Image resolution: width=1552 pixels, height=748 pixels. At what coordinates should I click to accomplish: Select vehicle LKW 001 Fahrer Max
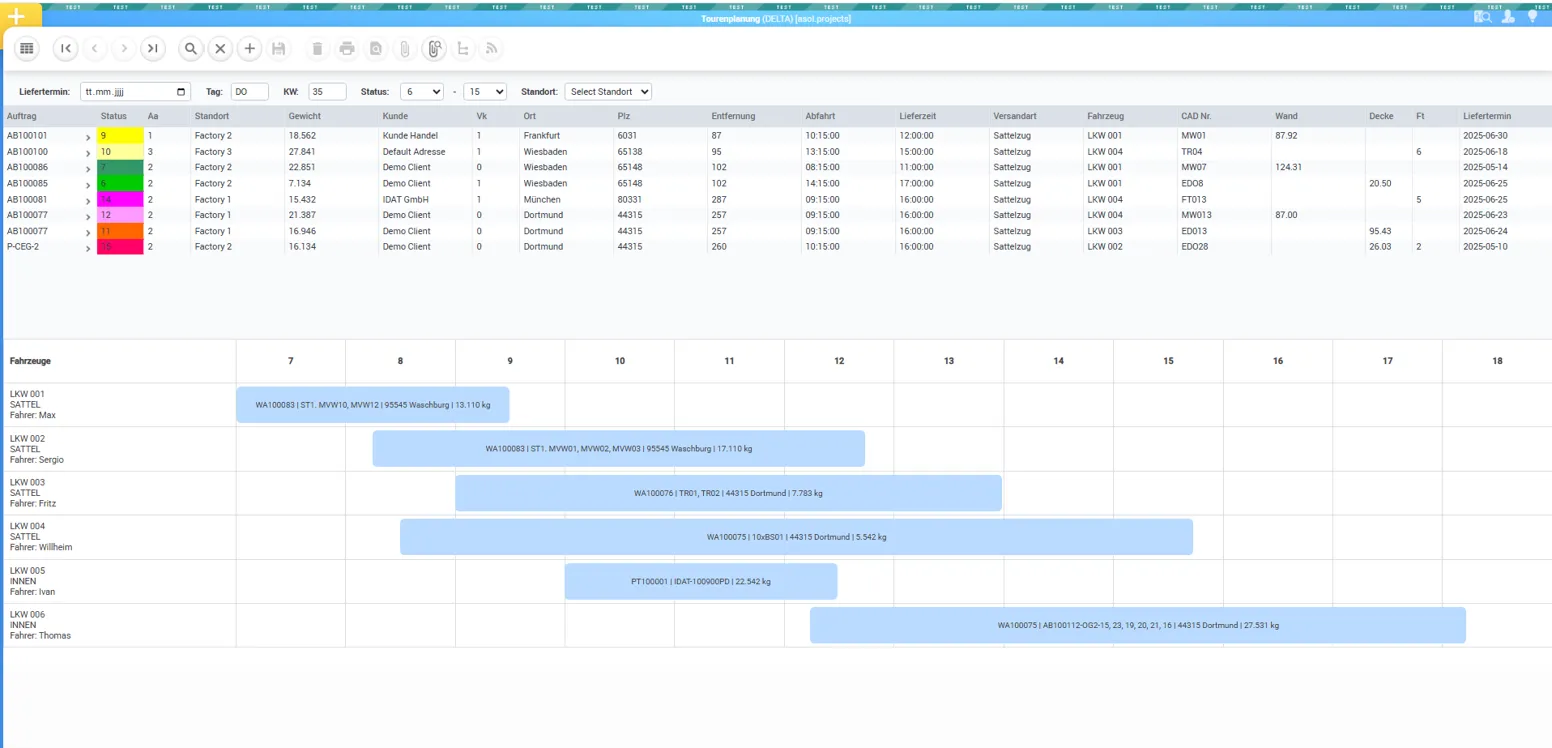pyautogui.click(x=119, y=405)
